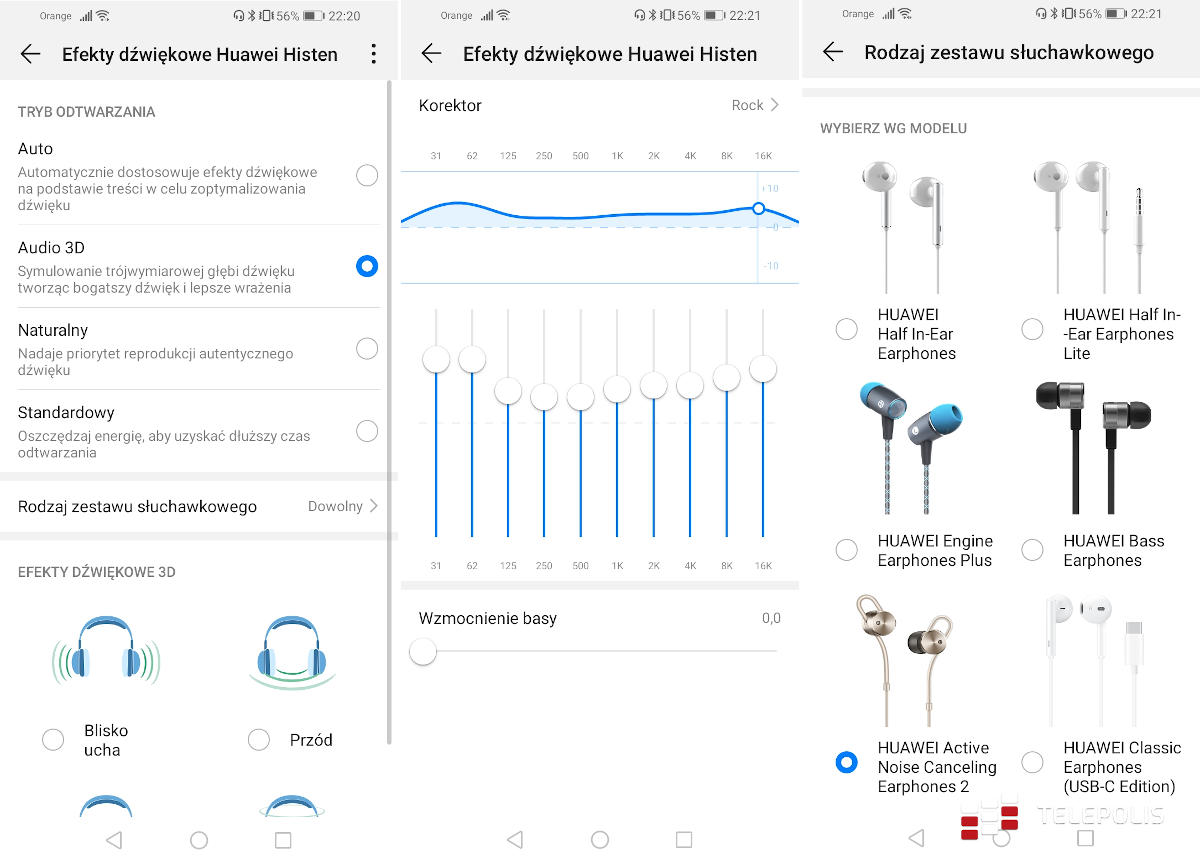This screenshot has height=863, width=1200.
Task: Go back from Rodzaj zestawu słuchawkowego screen
Action: pos(832,52)
